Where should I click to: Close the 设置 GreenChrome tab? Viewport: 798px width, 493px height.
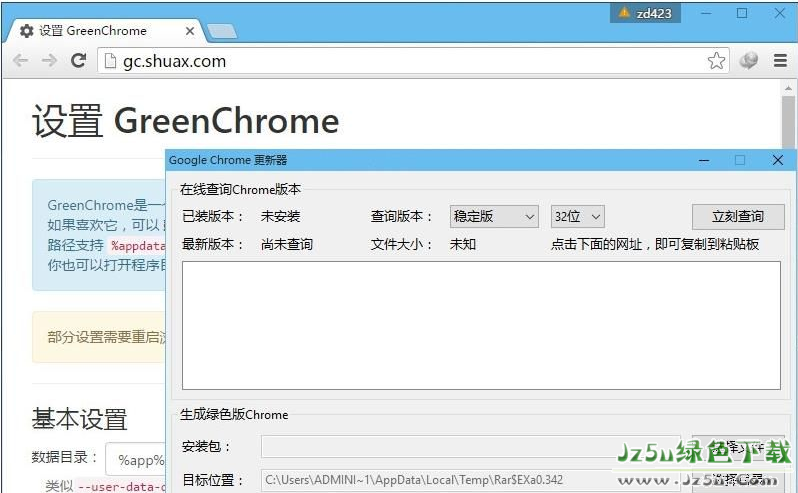[190, 31]
